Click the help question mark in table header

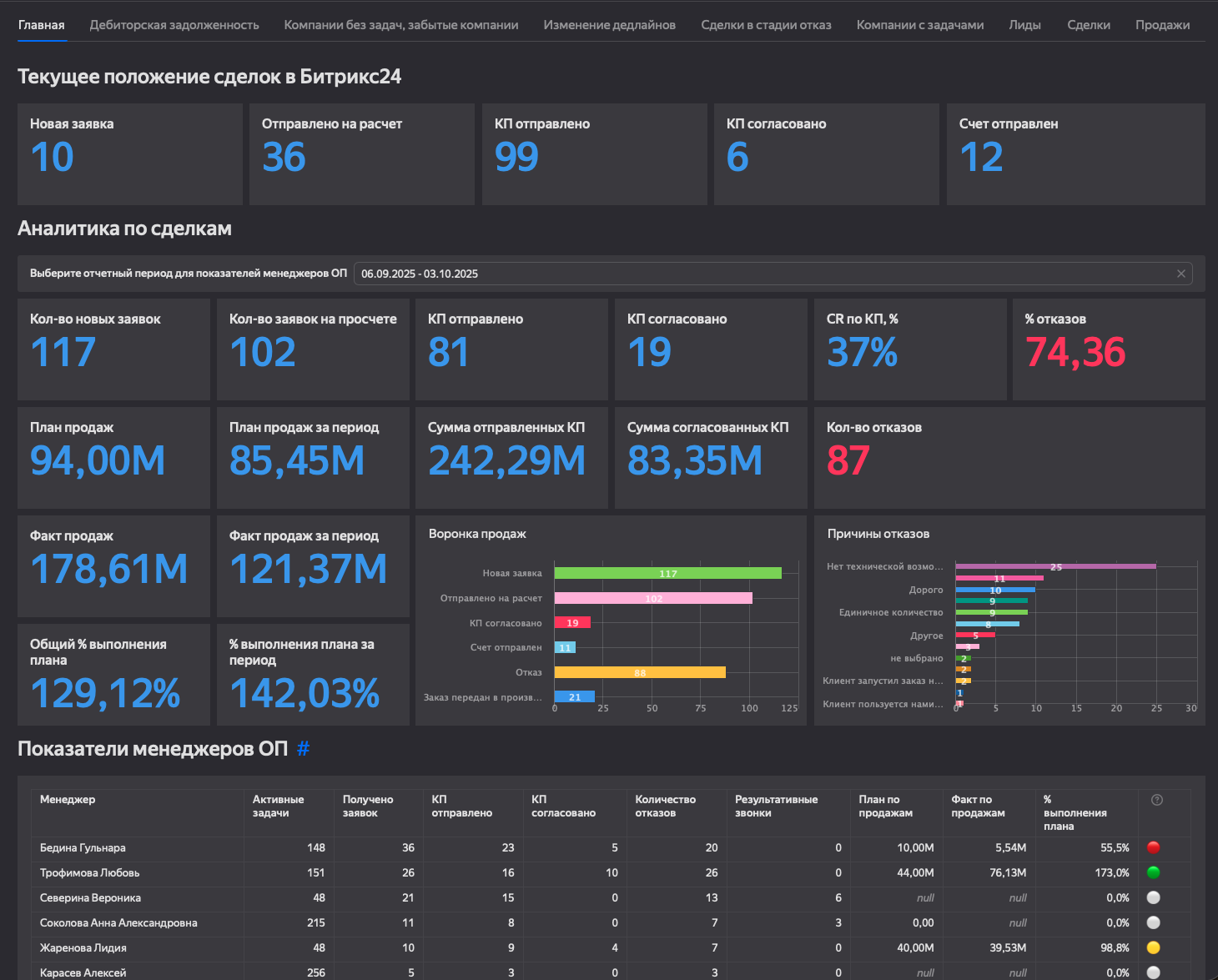click(1156, 800)
